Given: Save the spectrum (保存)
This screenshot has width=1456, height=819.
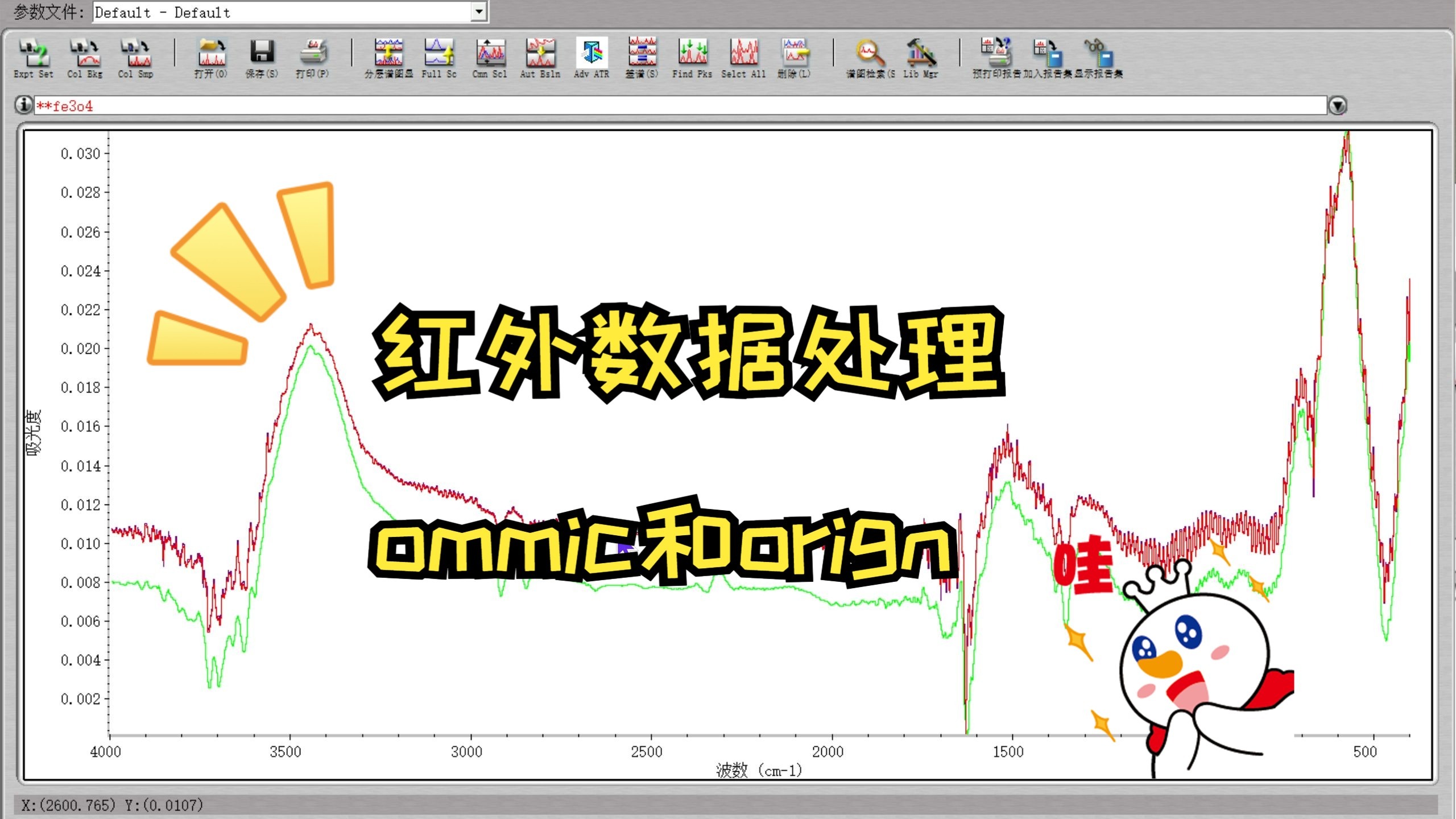Looking at the screenshot, I should (262, 57).
